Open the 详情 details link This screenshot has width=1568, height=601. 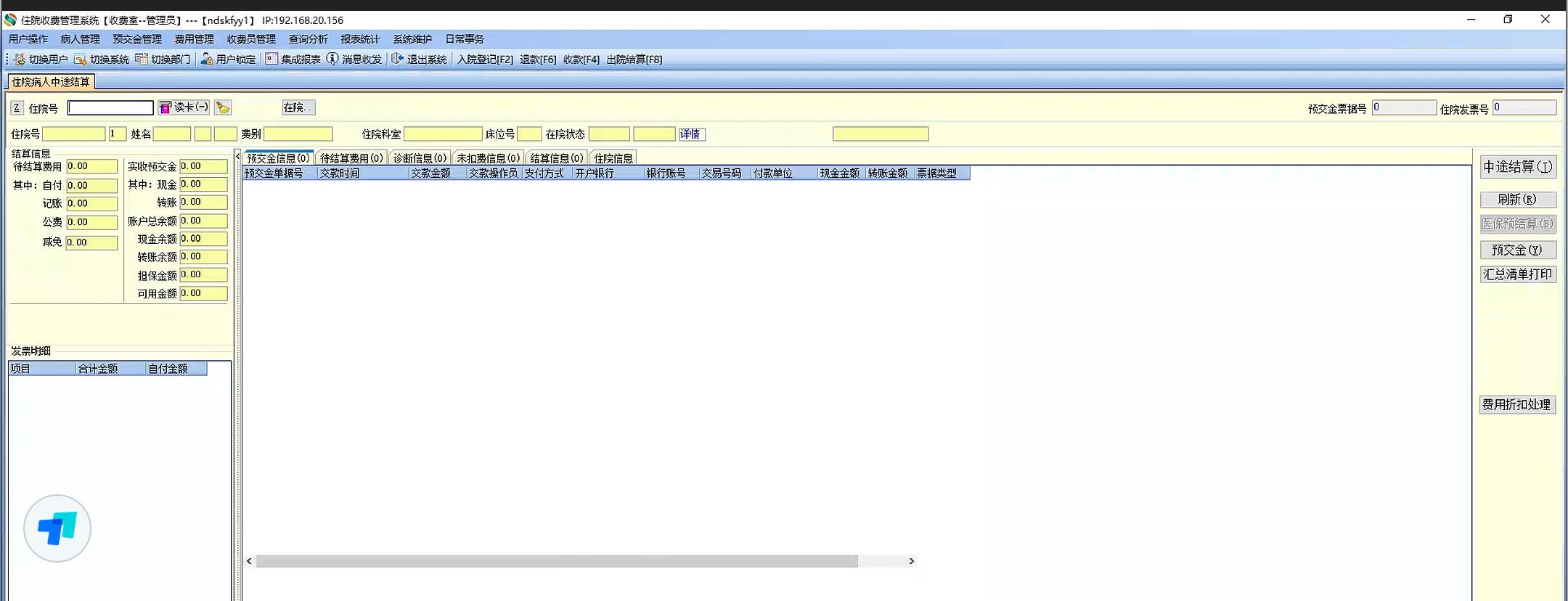pyautogui.click(x=691, y=134)
